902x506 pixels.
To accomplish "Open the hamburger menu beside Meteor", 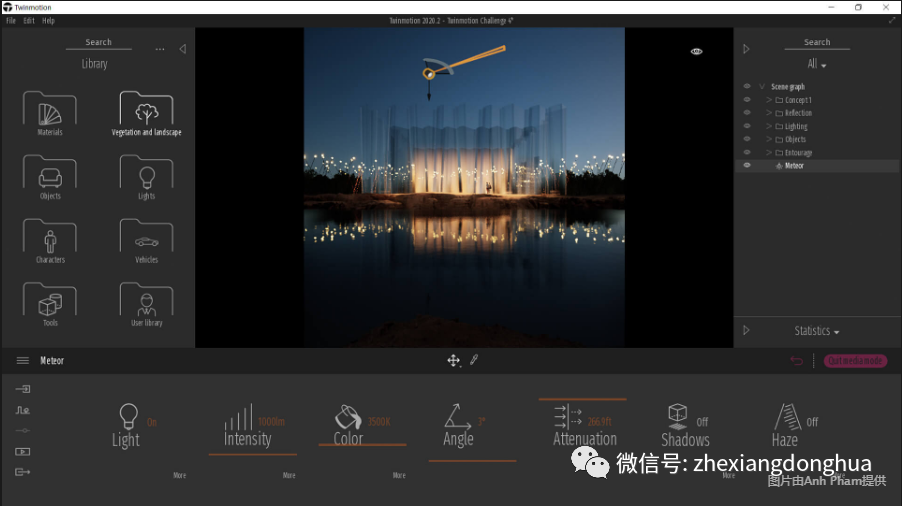I will click(x=22, y=361).
